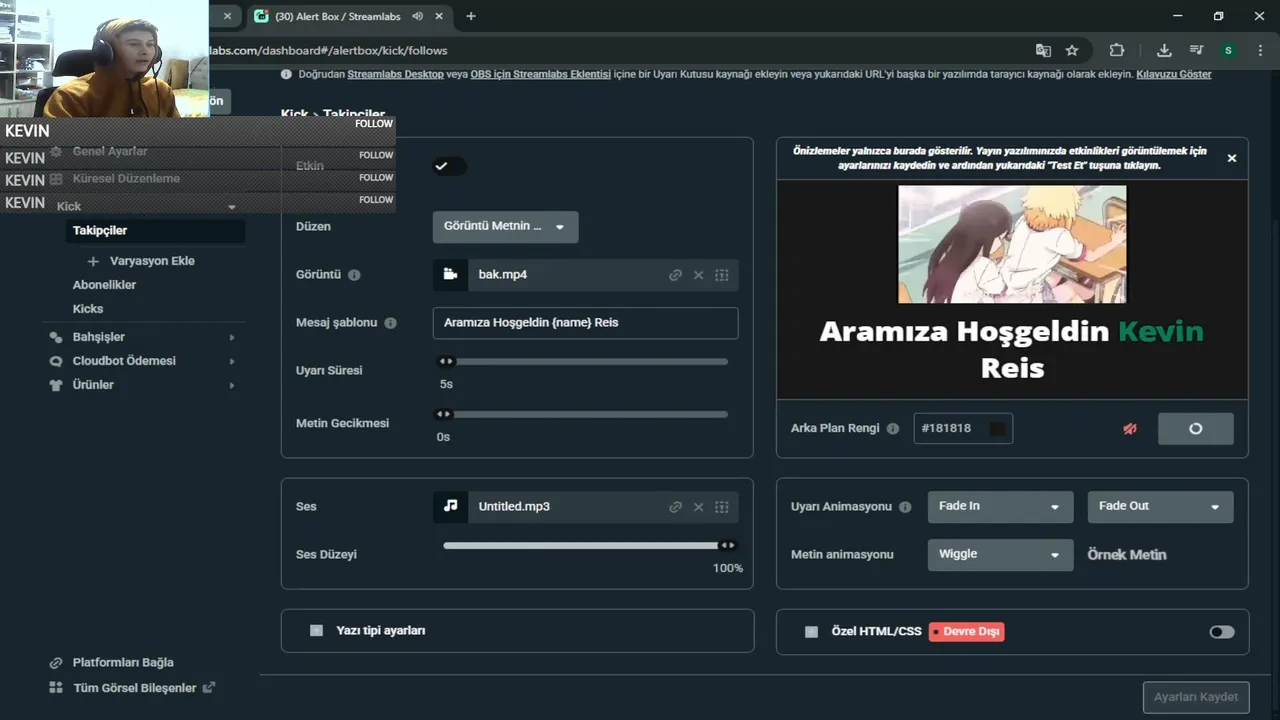Open the browser downloads icon

click(x=1164, y=50)
